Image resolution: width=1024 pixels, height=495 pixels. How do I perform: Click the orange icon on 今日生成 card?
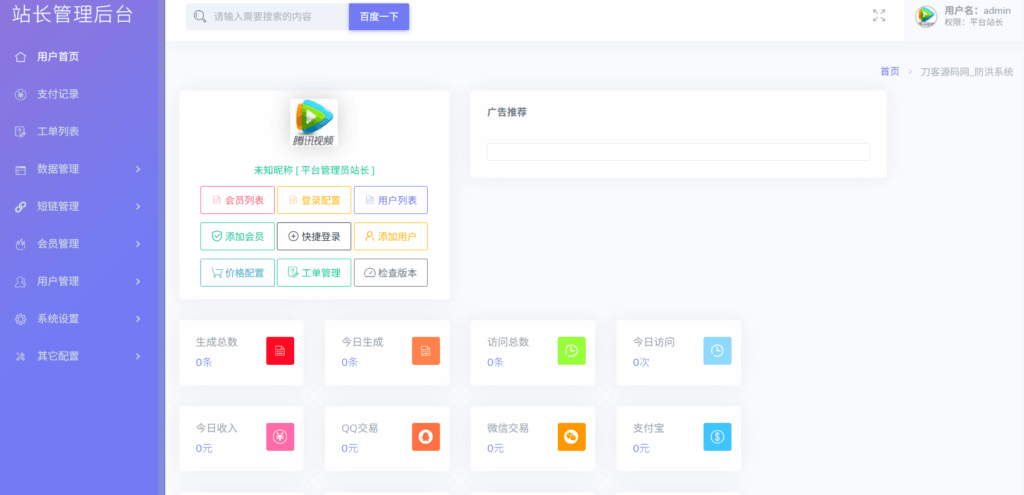426,351
